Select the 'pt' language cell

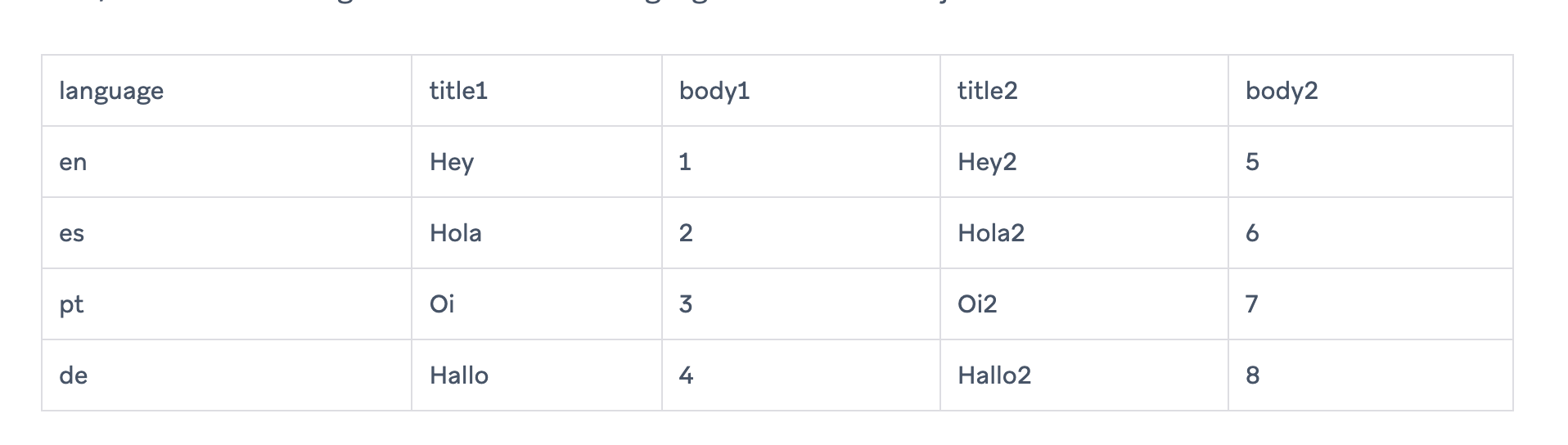(x=71, y=304)
